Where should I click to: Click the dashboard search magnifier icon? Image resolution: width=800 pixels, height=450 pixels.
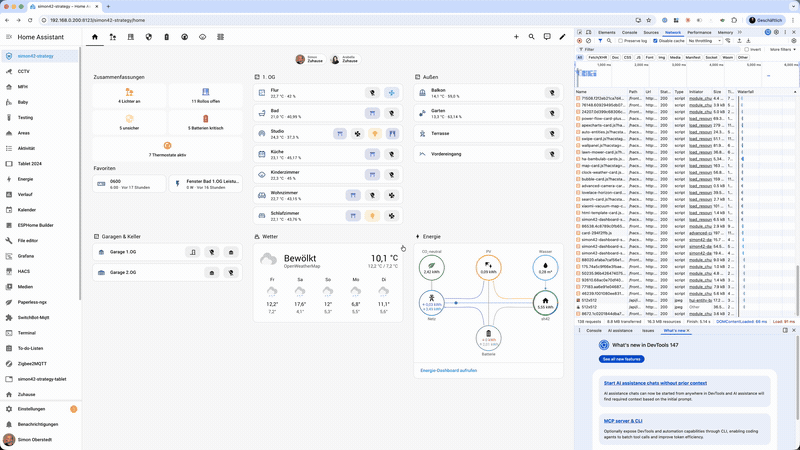(x=532, y=37)
